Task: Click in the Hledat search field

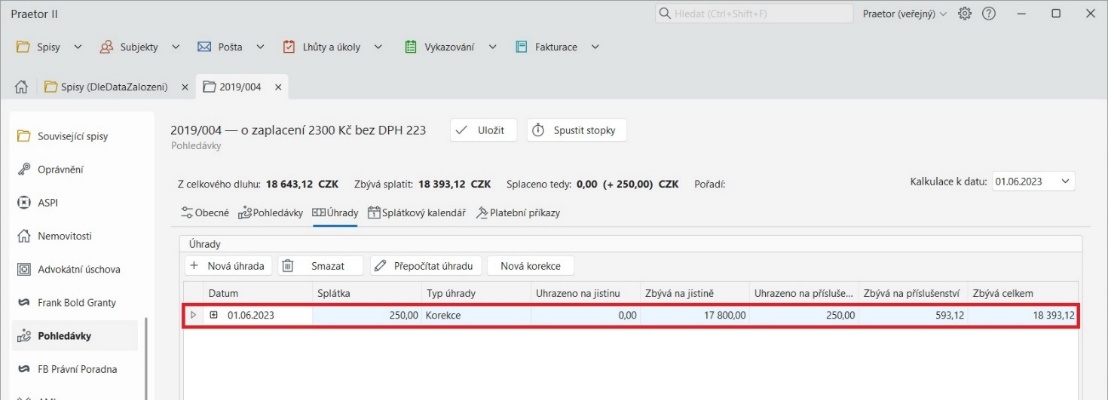Action: (x=753, y=13)
